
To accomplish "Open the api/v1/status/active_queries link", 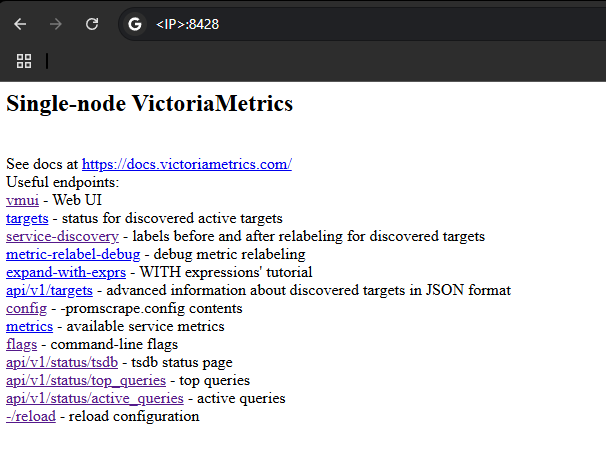I will [94, 398].
